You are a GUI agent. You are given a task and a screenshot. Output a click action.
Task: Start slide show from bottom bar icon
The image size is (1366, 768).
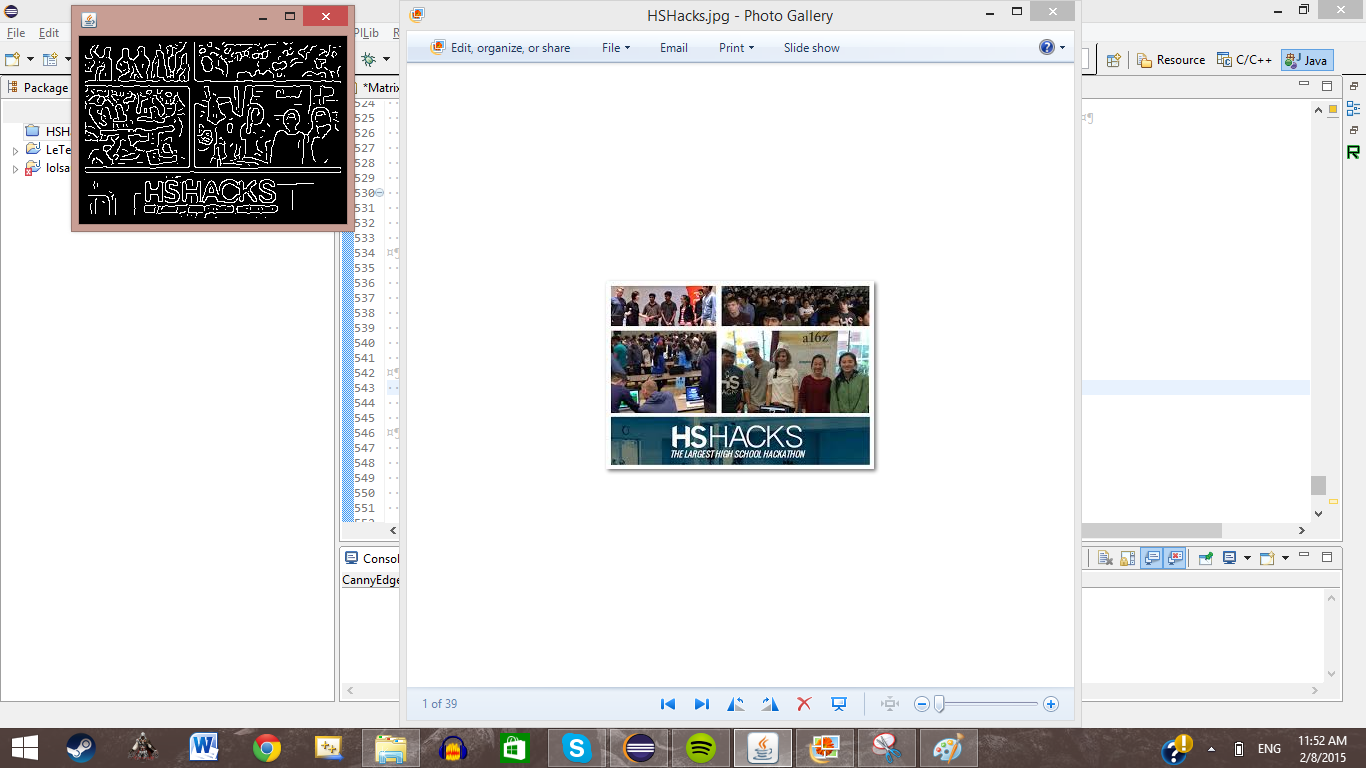click(839, 704)
